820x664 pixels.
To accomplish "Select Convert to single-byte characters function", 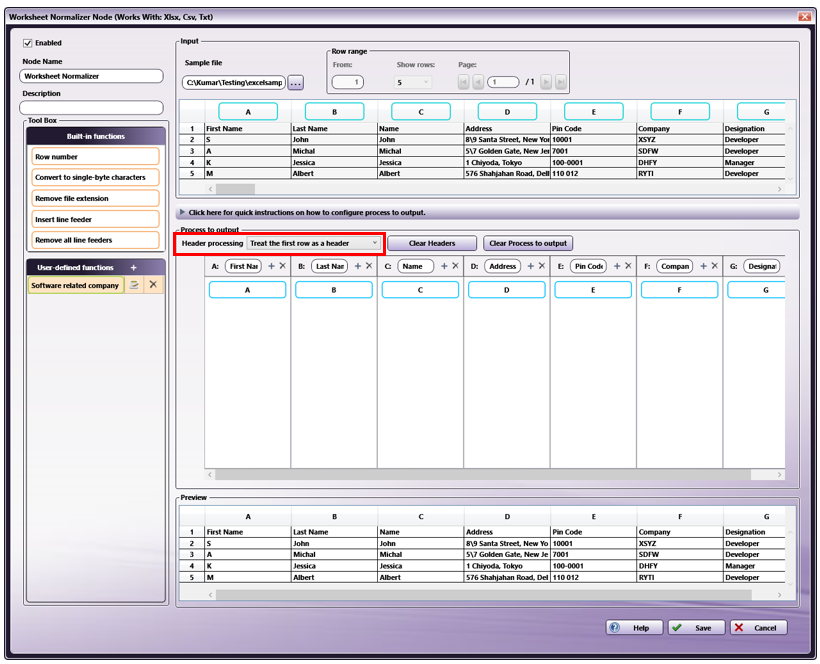I will 95,177.
